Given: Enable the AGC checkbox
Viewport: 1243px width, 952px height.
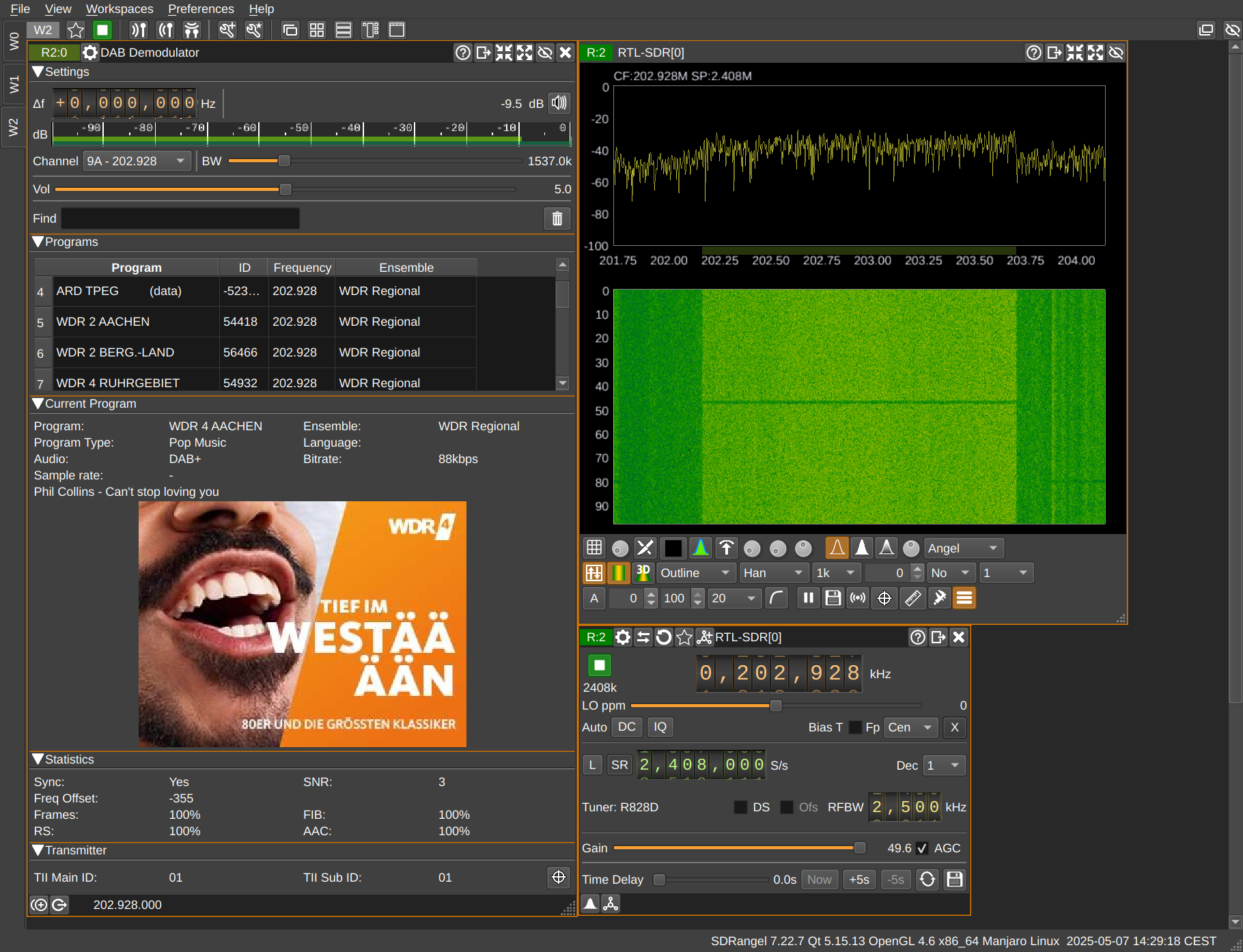Looking at the screenshot, I should click(922, 848).
